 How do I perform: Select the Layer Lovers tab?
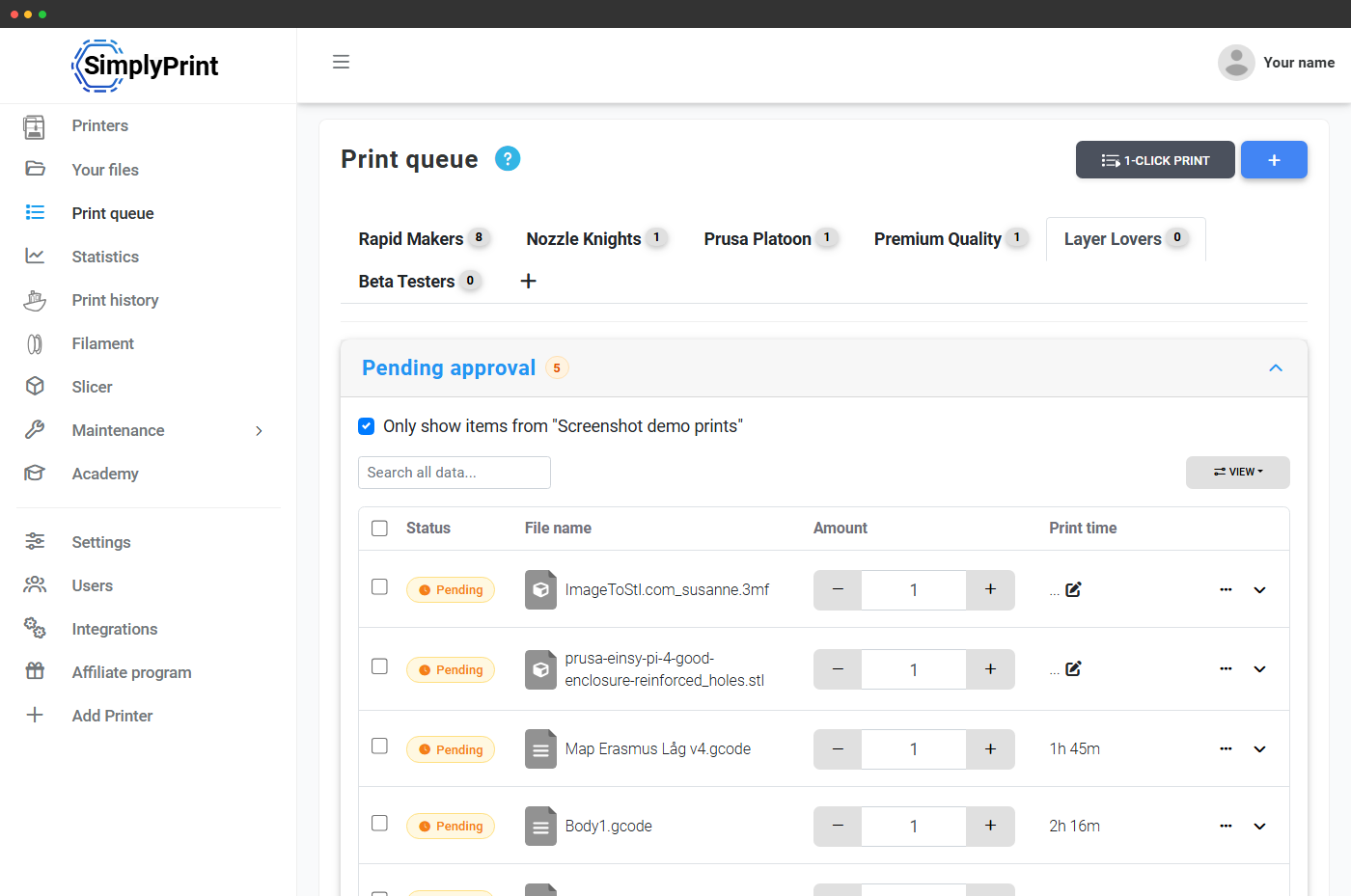click(x=1125, y=238)
